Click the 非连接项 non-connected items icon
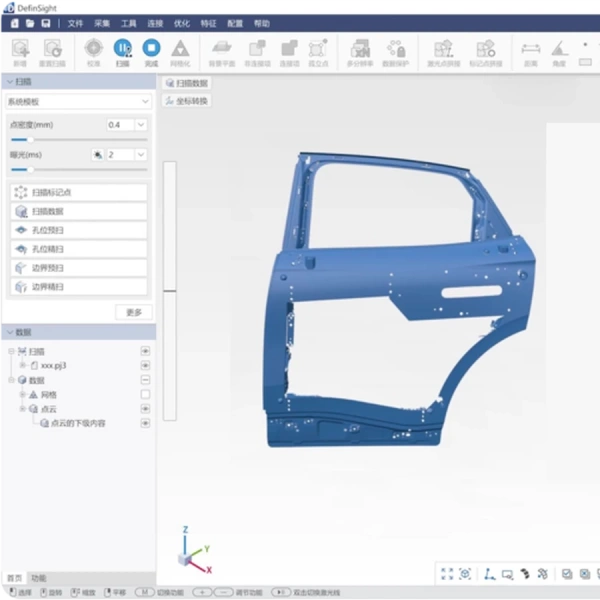The image size is (600, 600). tap(258, 48)
